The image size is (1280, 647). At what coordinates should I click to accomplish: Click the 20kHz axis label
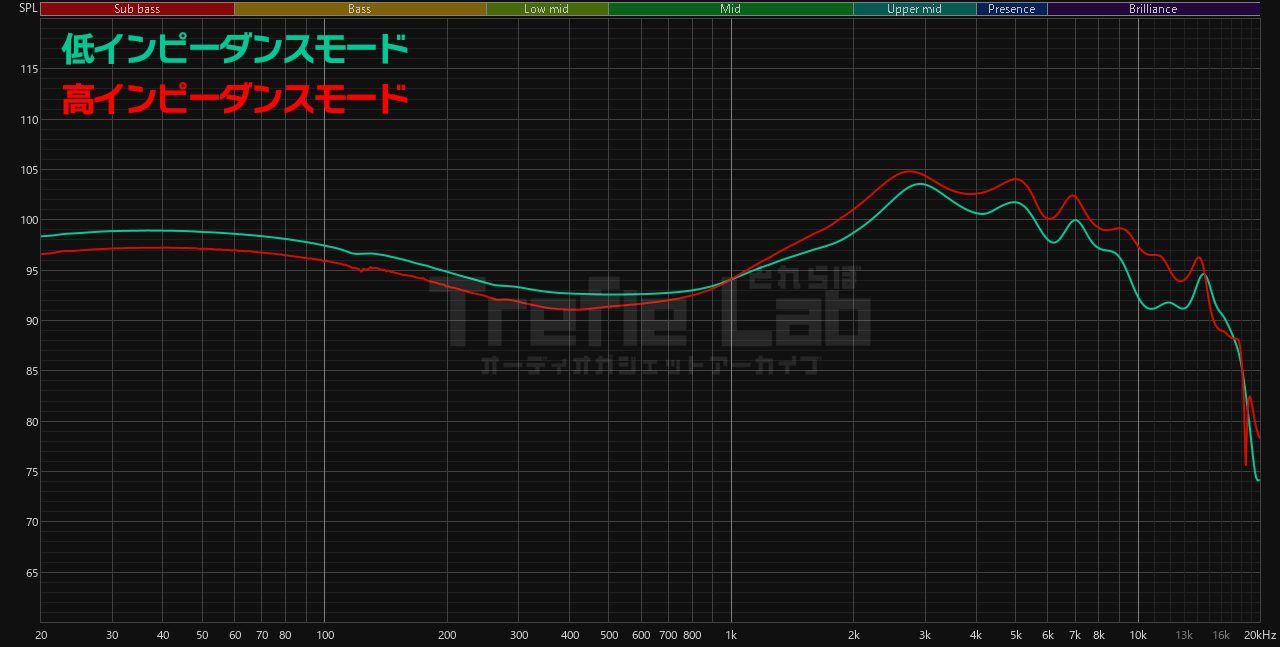click(x=1260, y=635)
